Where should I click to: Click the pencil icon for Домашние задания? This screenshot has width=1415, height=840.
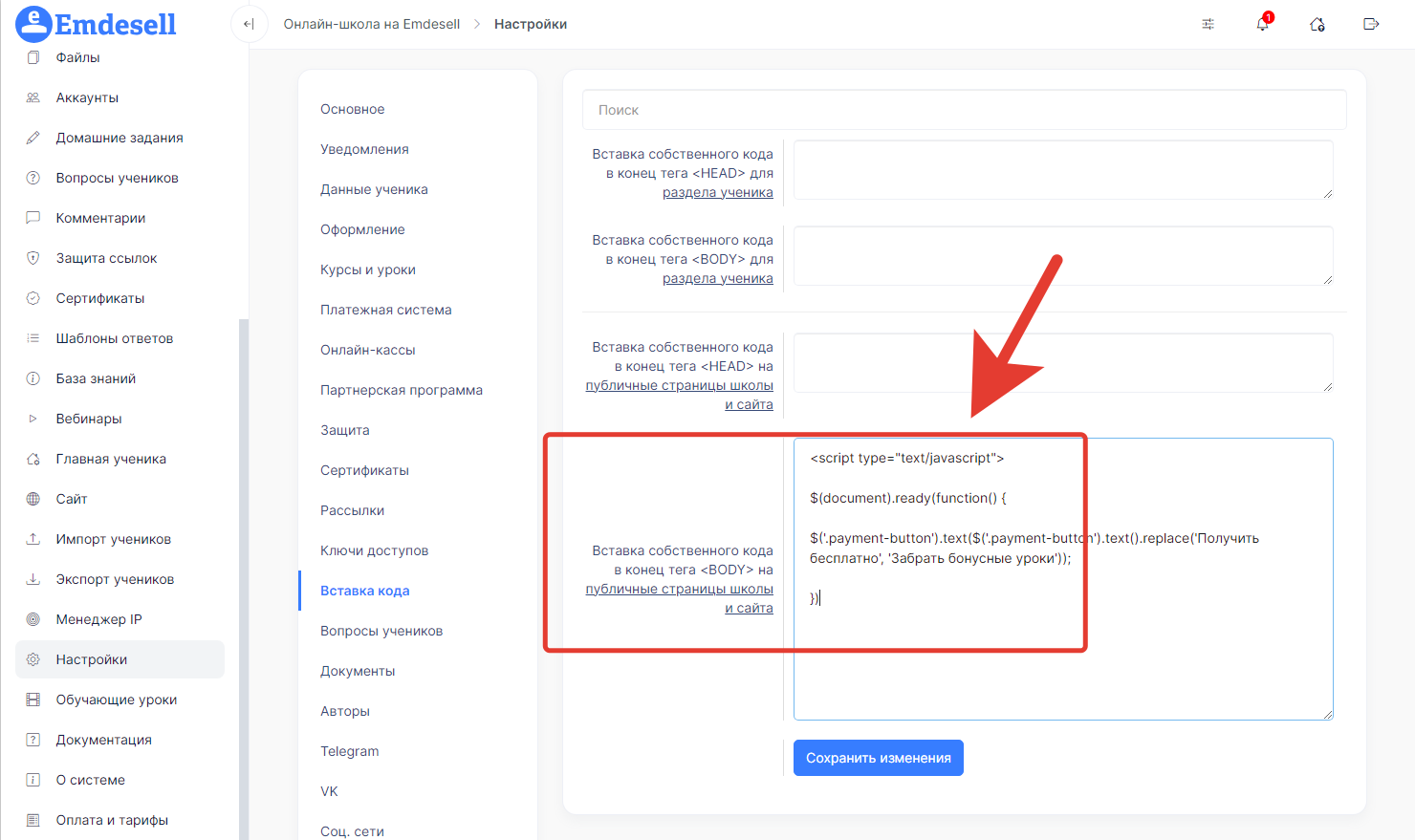click(x=33, y=138)
